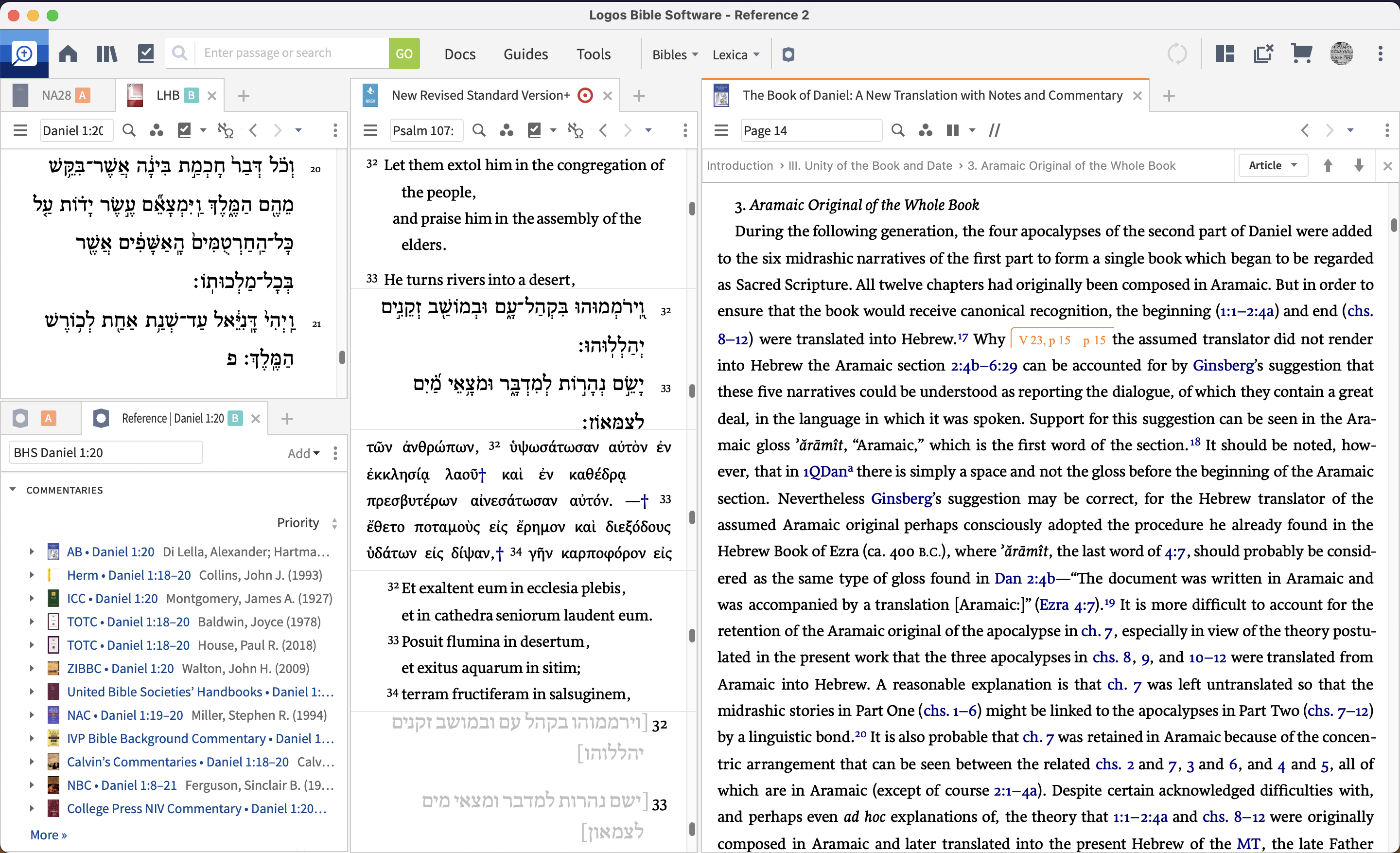Search inside the LHB panel
The image size is (1400, 853).
[129, 131]
